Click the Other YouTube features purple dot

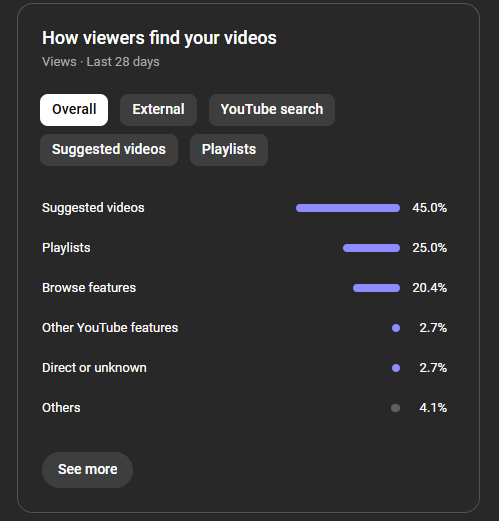pyautogui.click(x=396, y=328)
